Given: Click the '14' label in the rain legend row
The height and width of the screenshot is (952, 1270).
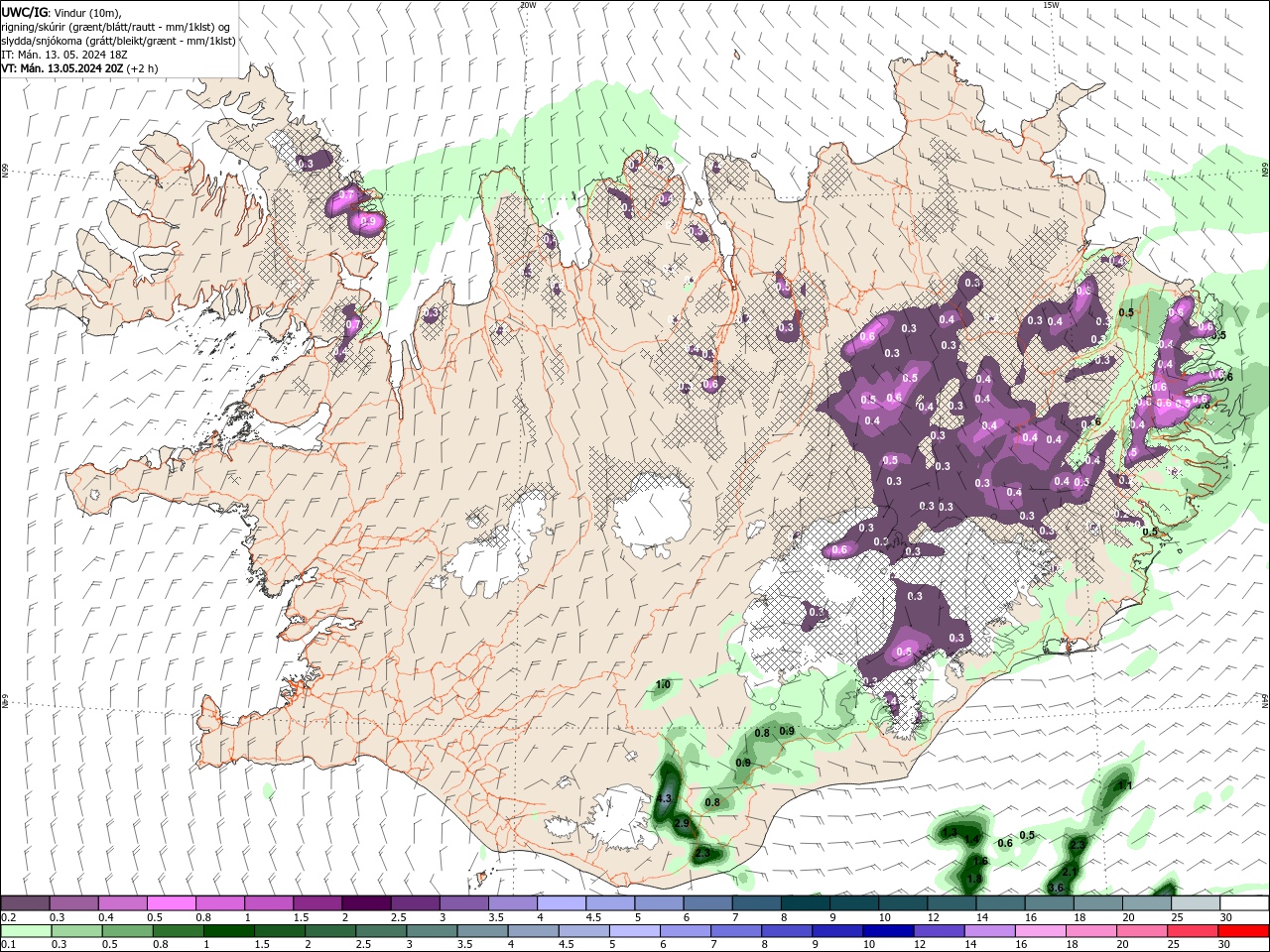Looking at the screenshot, I should (968, 945).
